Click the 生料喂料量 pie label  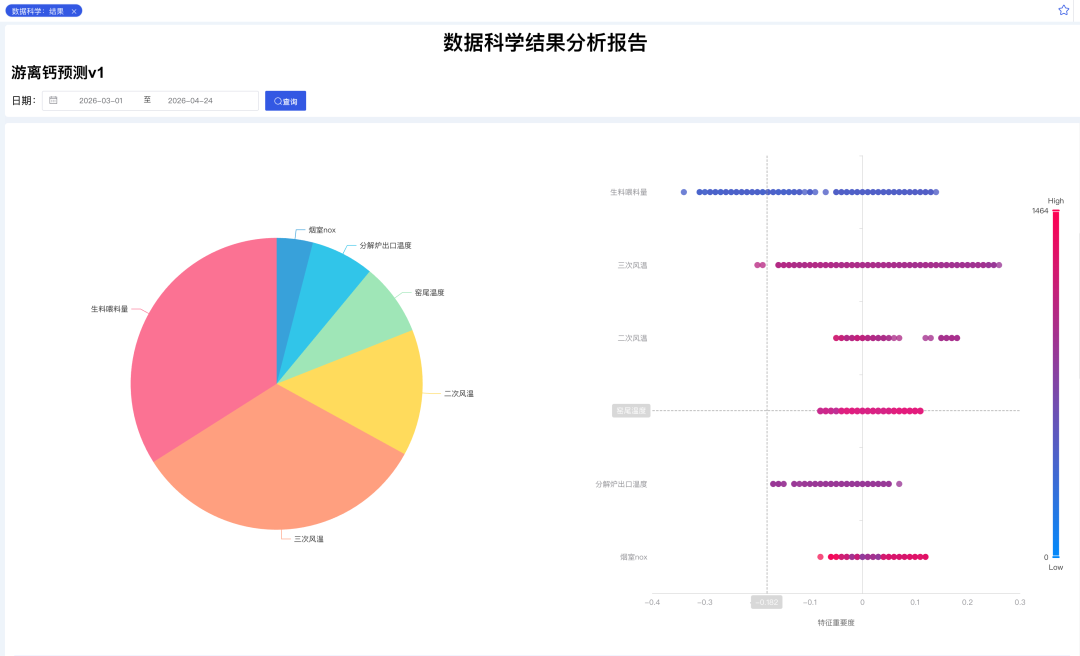tap(110, 309)
